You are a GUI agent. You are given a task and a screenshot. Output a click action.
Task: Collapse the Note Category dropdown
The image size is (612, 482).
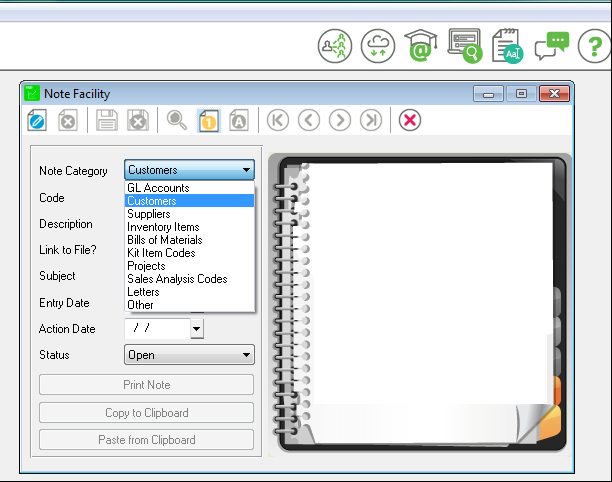(246, 171)
